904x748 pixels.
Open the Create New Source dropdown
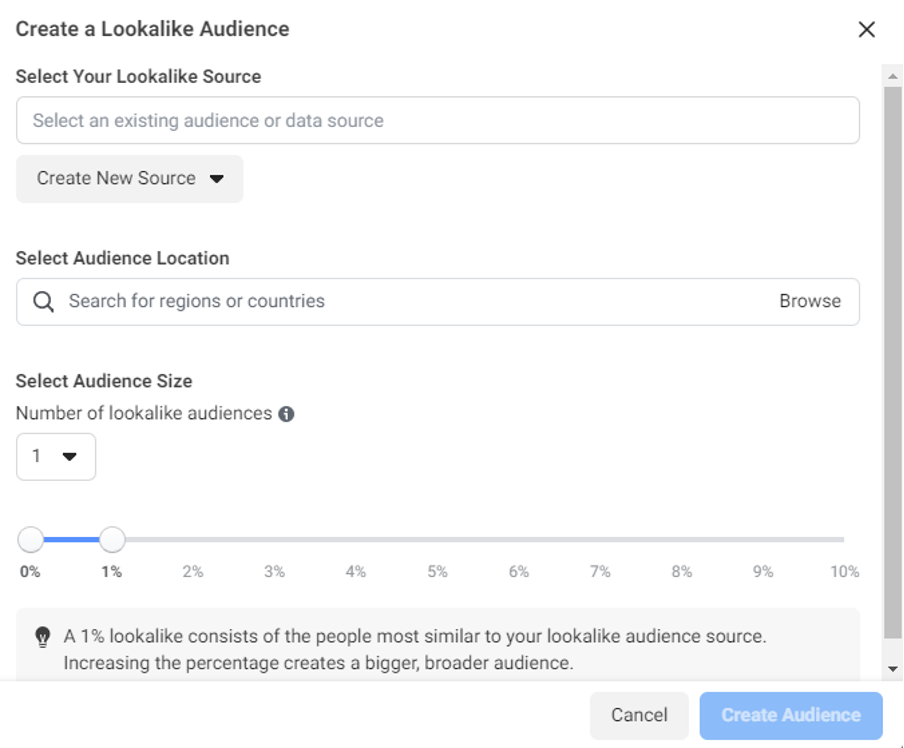point(128,178)
